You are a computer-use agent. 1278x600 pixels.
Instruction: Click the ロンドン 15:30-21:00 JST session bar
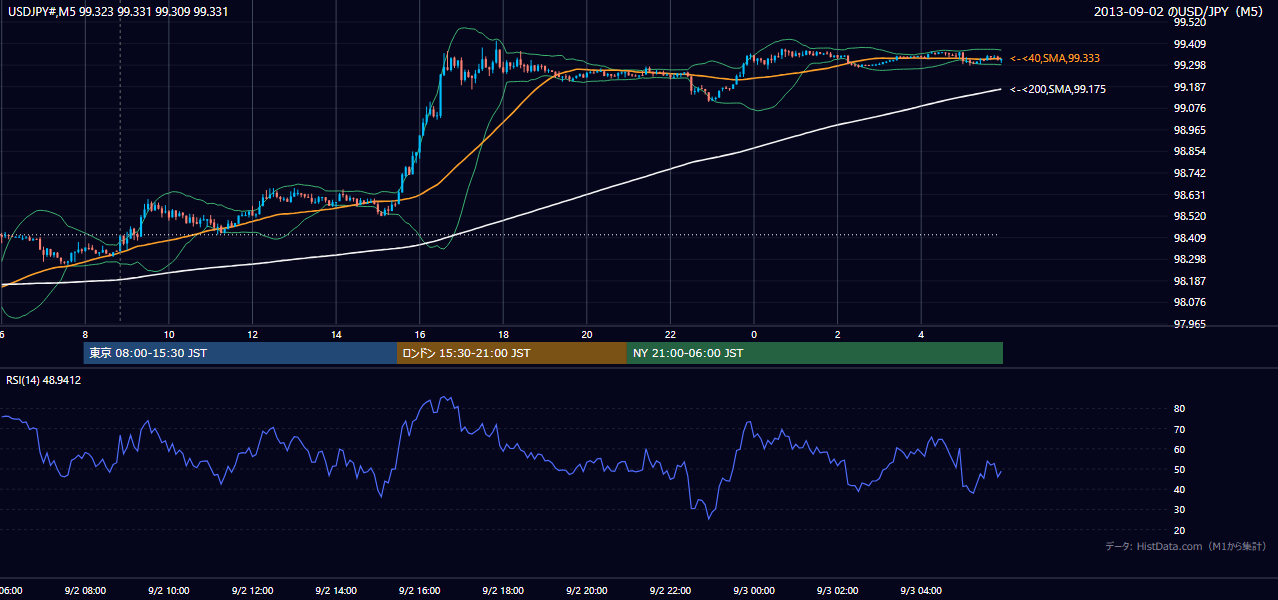pyautogui.click(x=512, y=353)
